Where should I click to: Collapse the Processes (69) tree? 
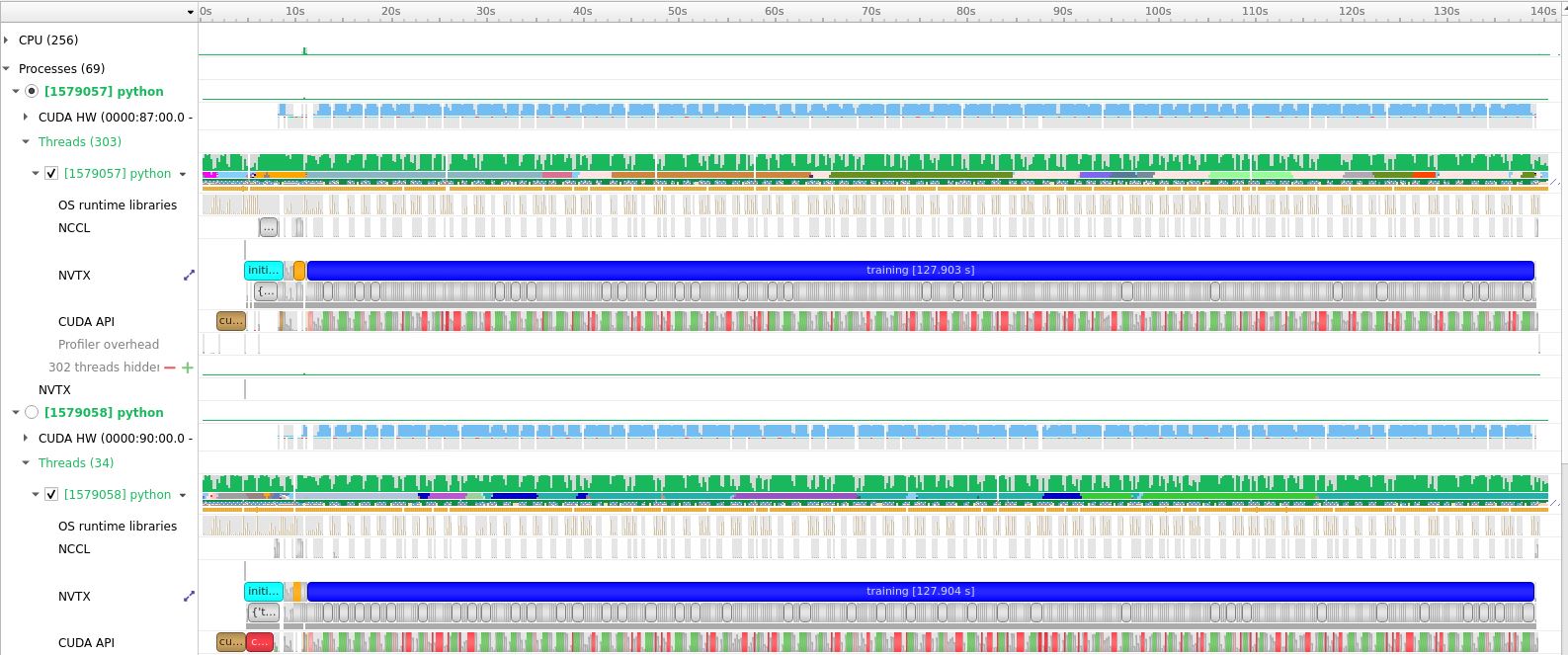coord(7,69)
